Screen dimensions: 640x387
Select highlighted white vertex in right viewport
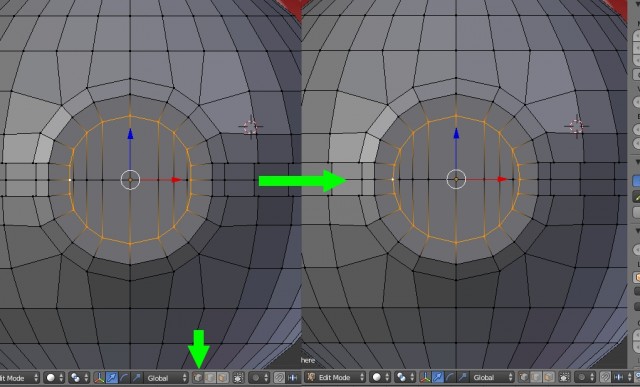pyautogui.click(x=393, y=179)
